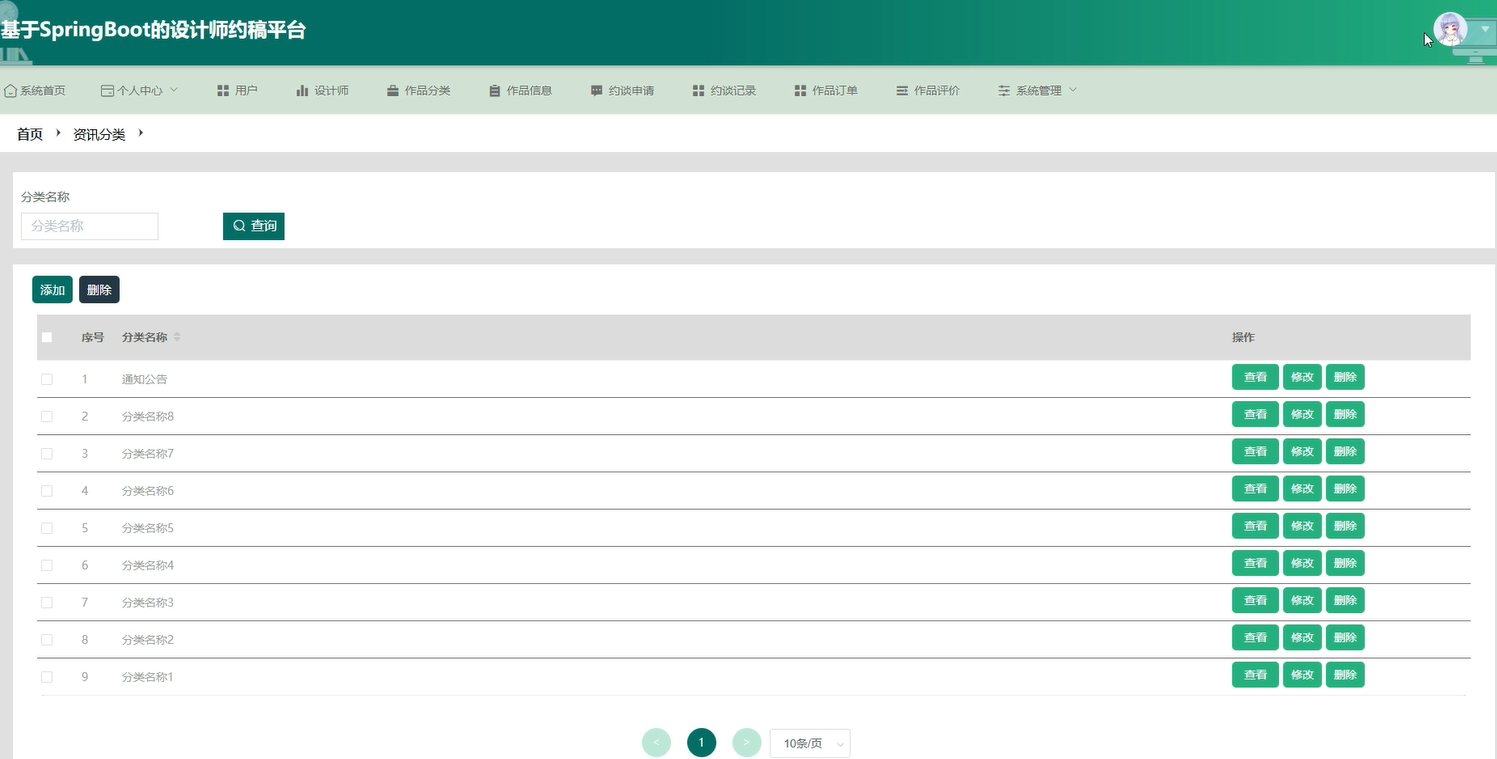1497x759 pixels.
Task: Click the chat bubble icon beside 约谈申请
Action: pyautogui.click(x=597, y=91)
